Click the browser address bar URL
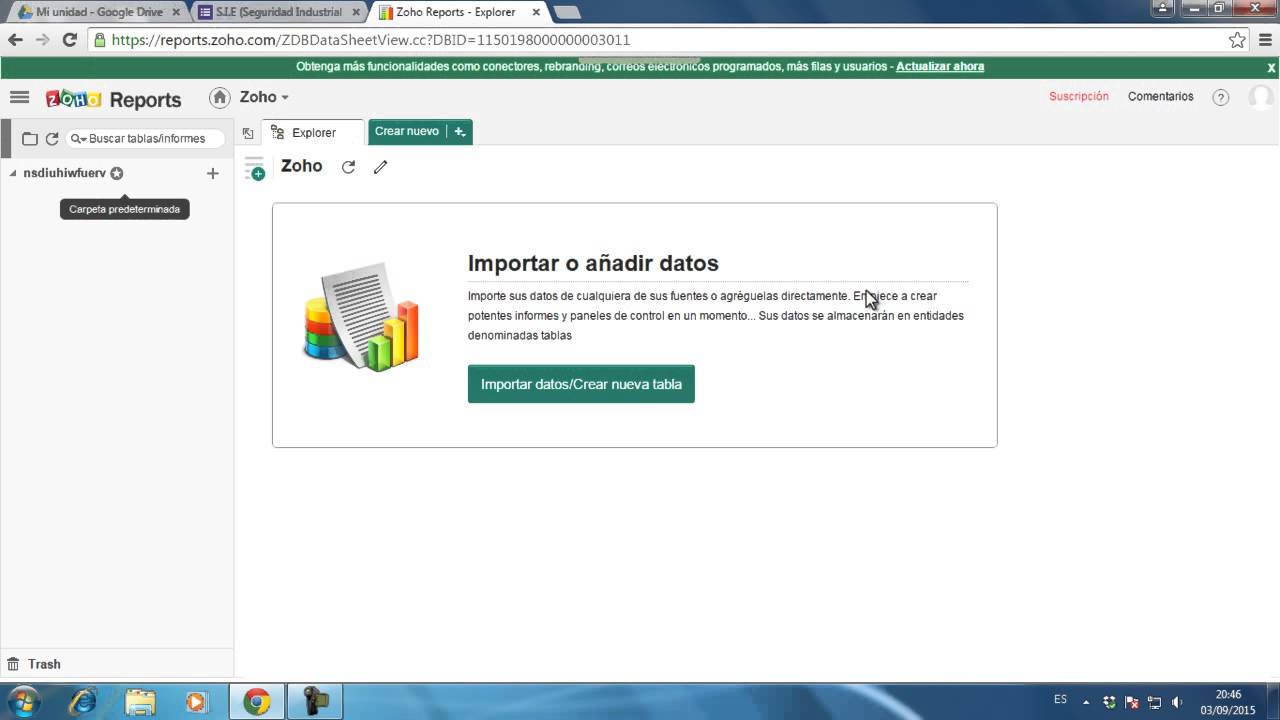 pyautogui.click(x=371, y=40)
